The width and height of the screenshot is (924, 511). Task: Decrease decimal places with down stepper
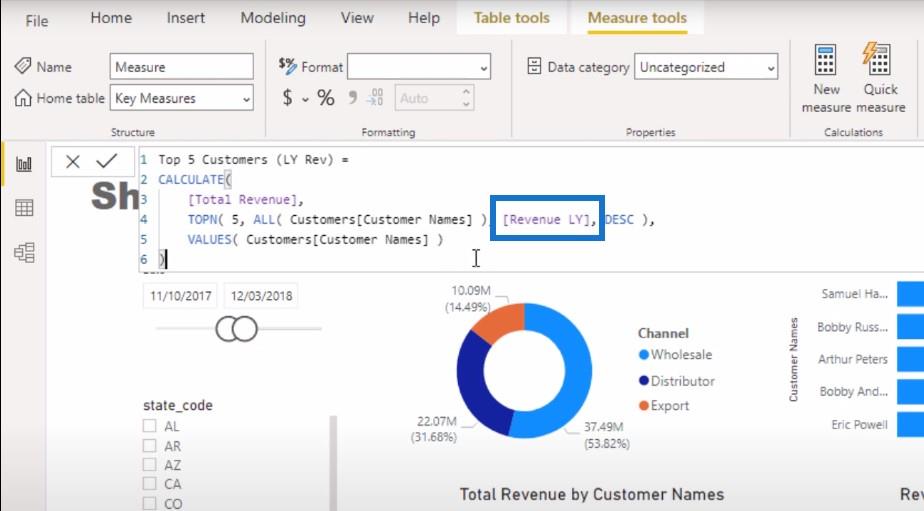(x=466, y=104)
